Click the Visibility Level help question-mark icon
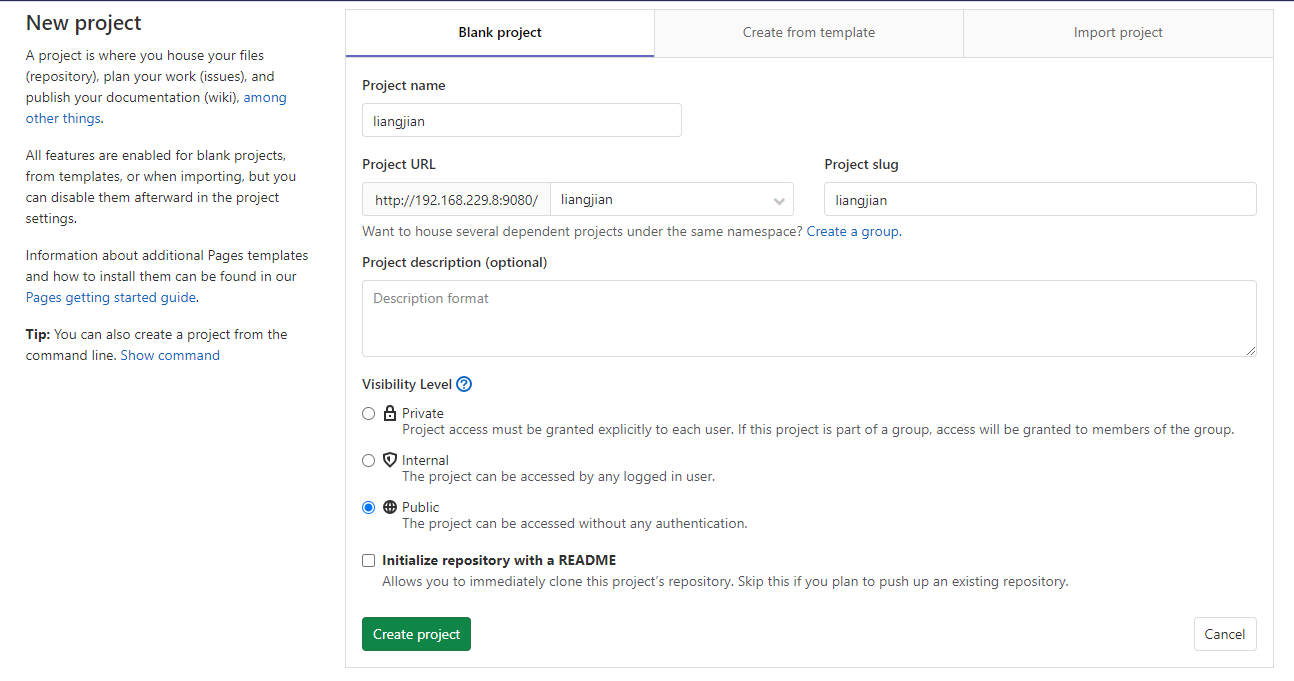 pyautogui.click(x=464, y=384)
